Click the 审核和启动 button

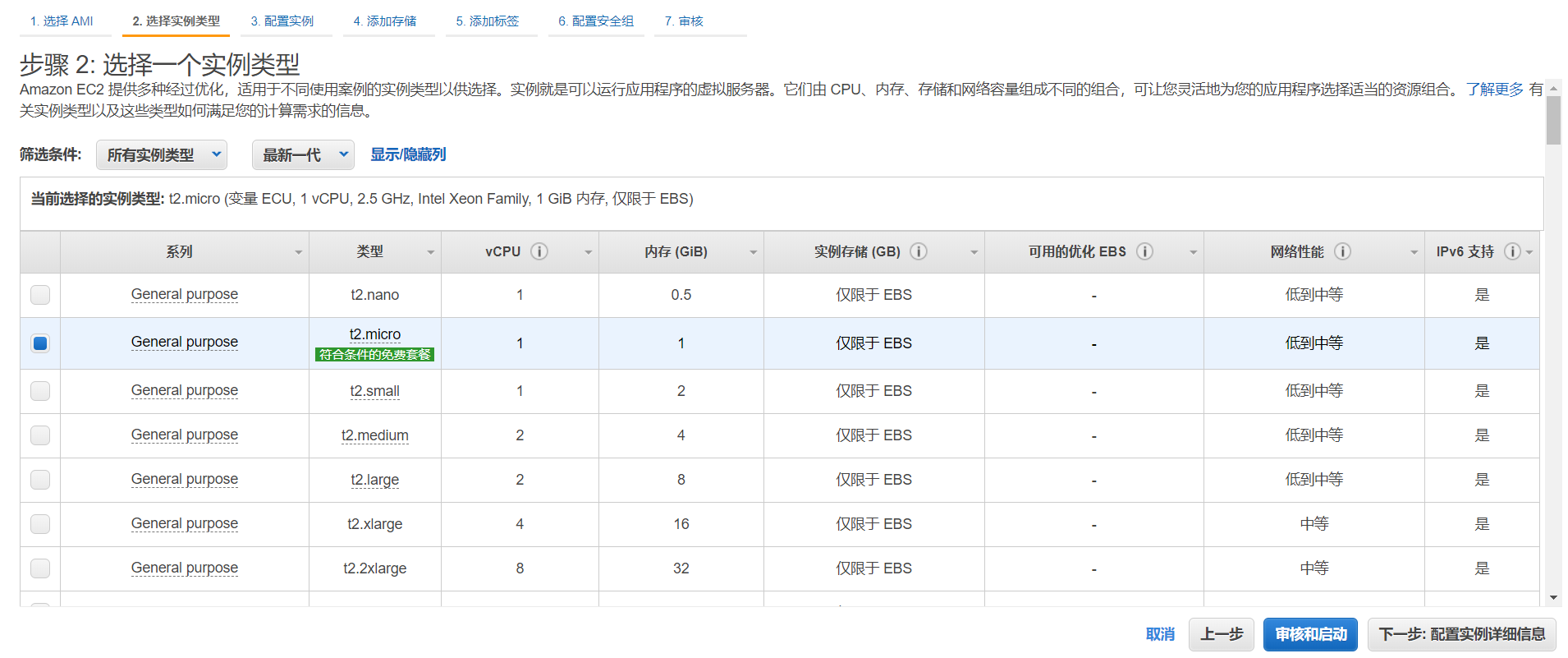coord(1311,634)
